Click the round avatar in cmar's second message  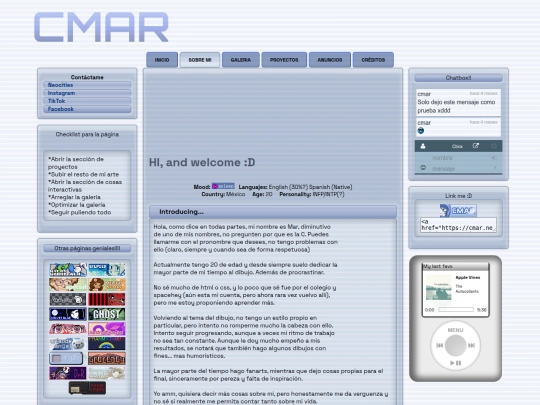[x=421, y=131]
